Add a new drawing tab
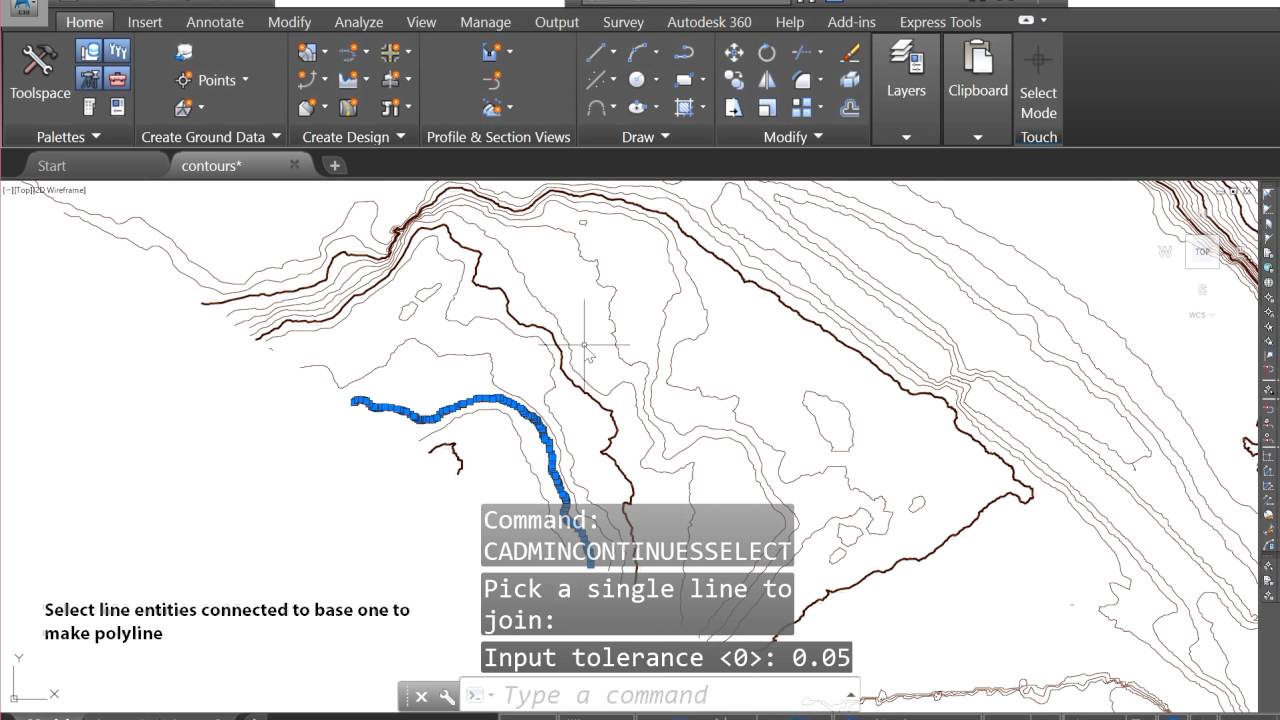The image size is (1280, 720). 334,166
